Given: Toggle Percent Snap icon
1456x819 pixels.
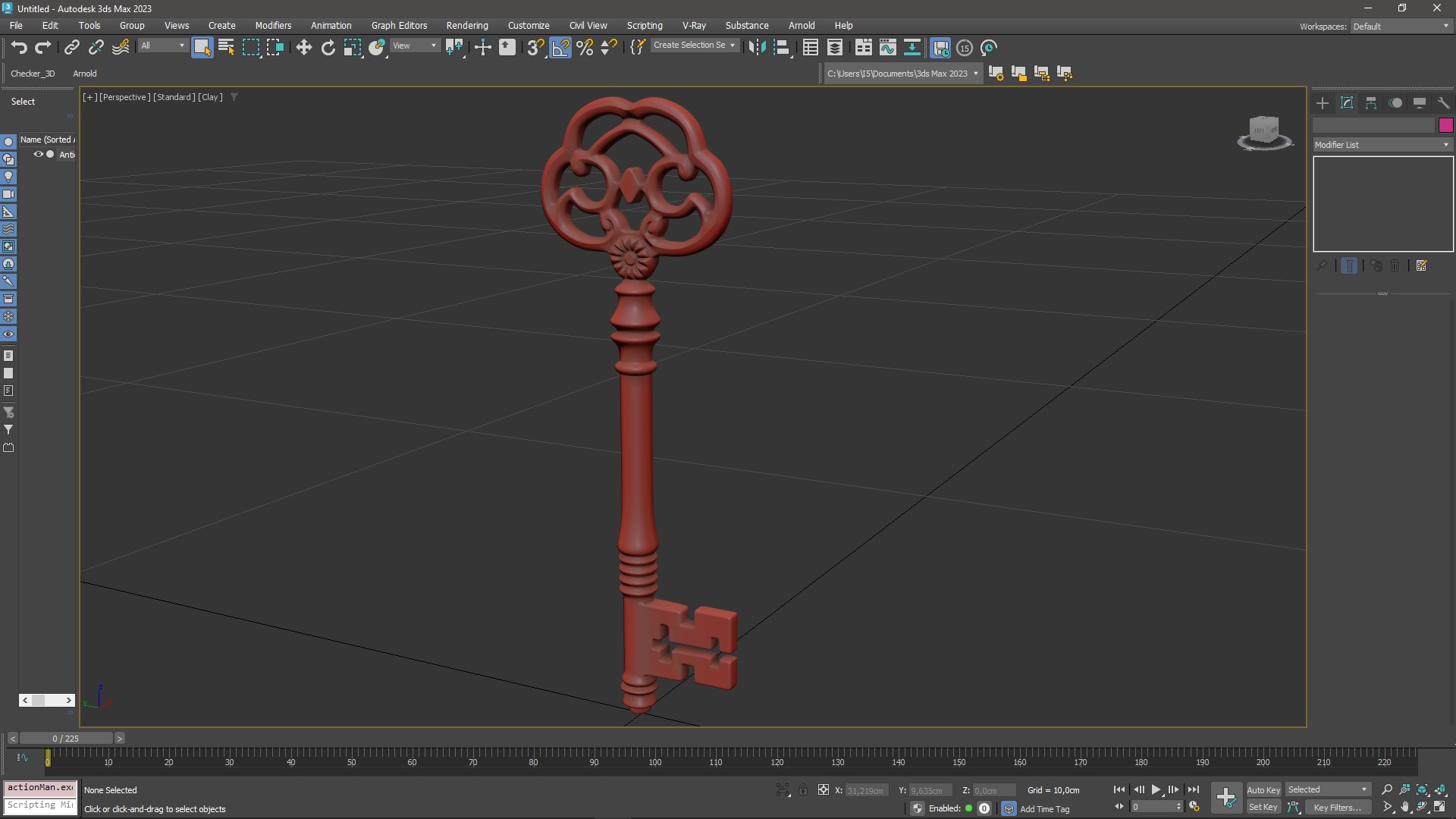Looking at the screenshot, I should (x=585, y=48).
